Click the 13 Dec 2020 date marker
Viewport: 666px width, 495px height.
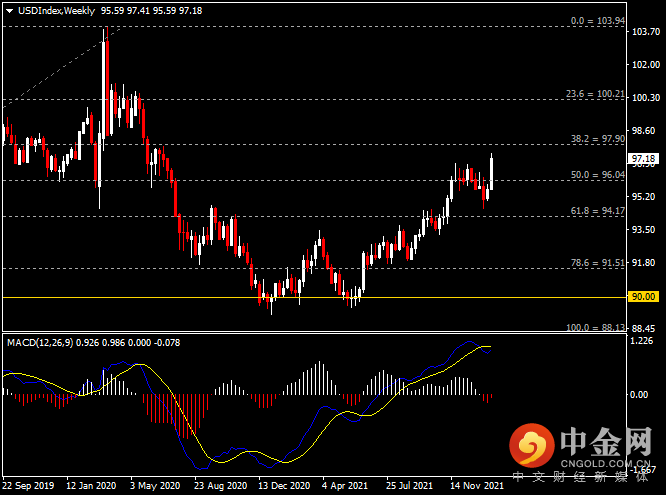pyautogui.click(x=284, y=486)
